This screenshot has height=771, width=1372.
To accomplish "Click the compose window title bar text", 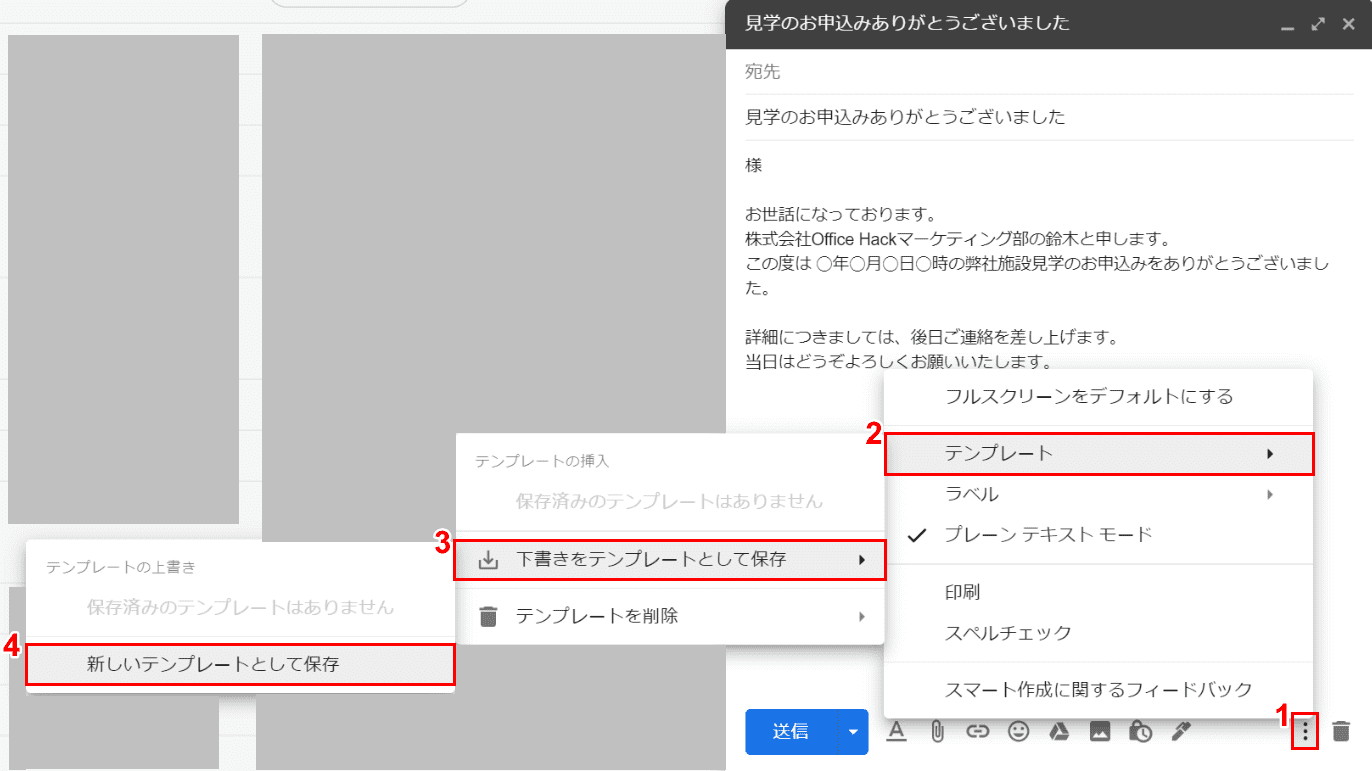I will pyautogui.click(x=908, y=24).
